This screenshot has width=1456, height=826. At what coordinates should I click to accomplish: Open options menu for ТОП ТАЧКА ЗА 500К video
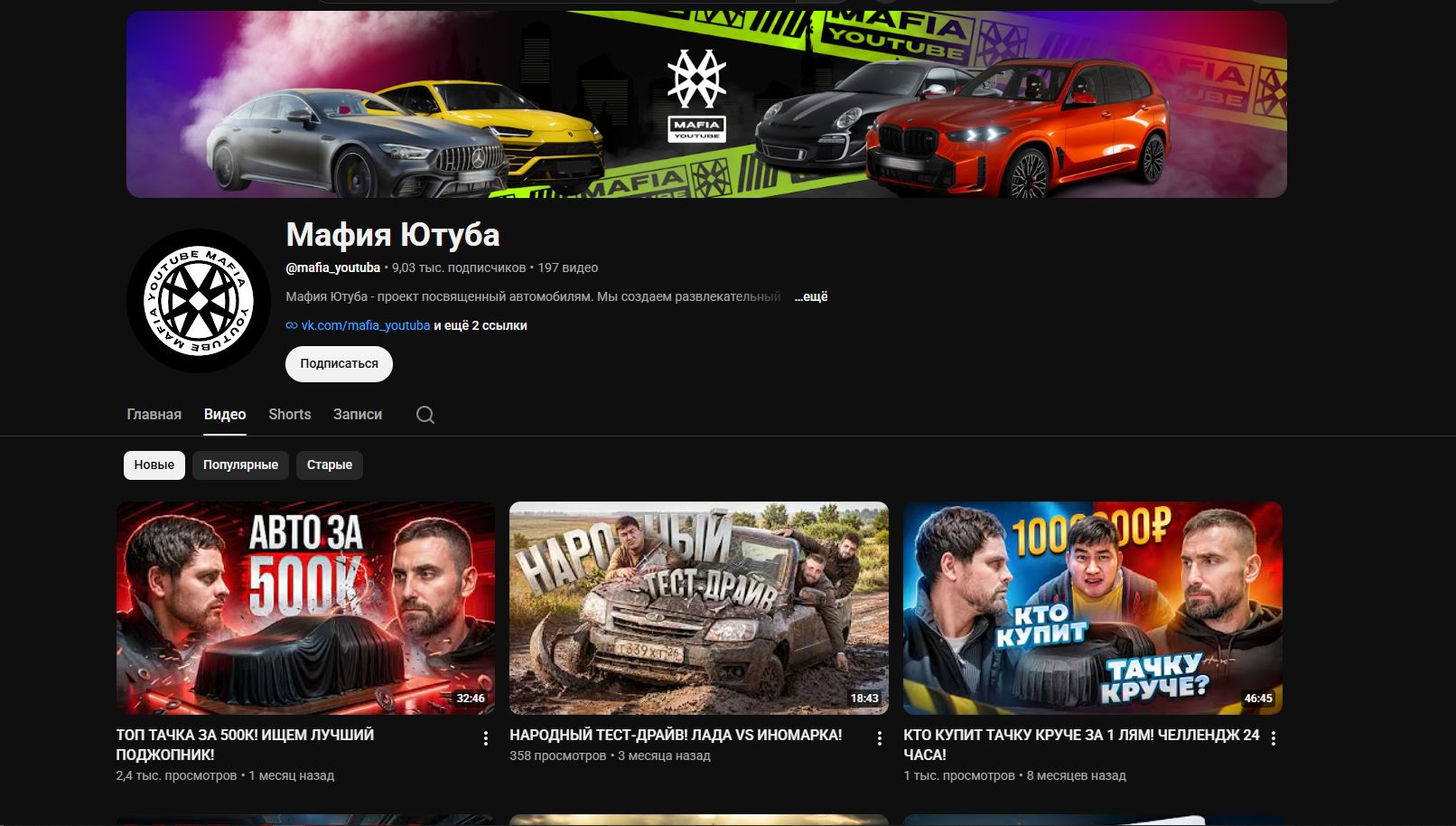pos(486,738)
